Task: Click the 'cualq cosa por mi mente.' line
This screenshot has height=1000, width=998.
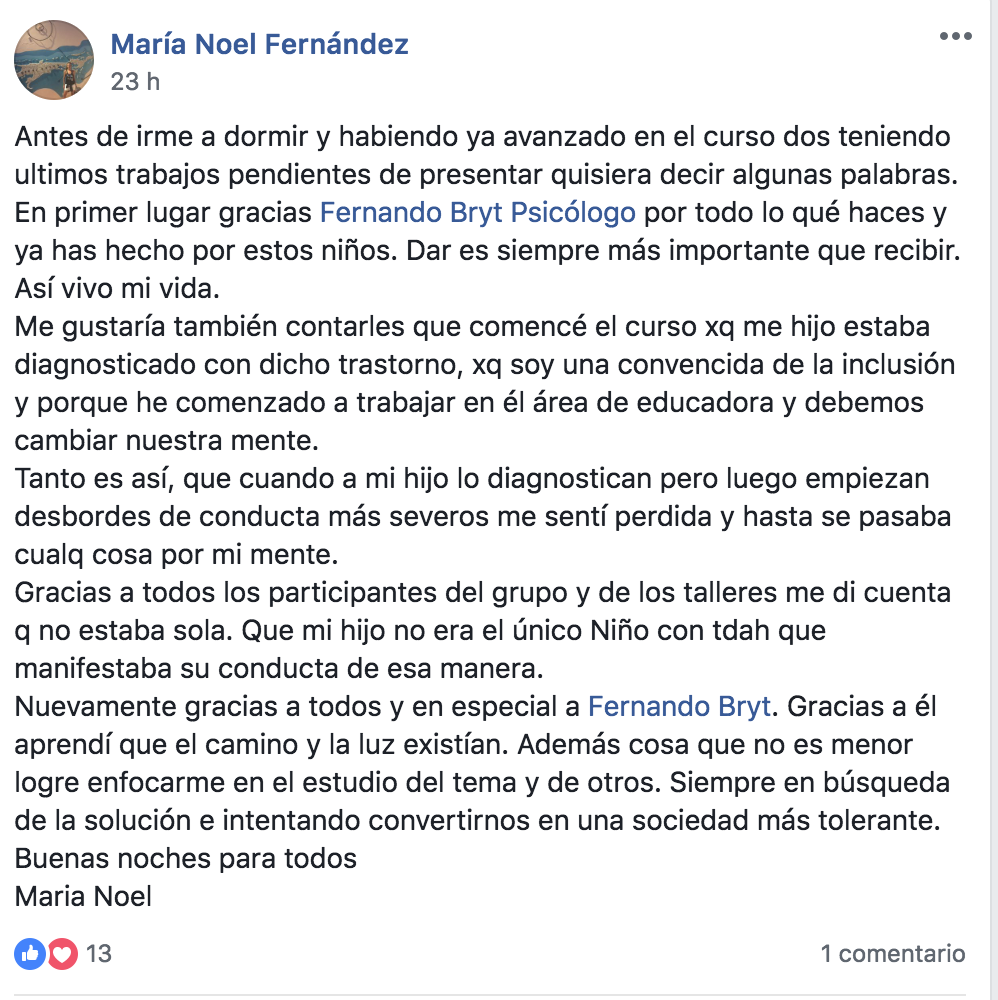Action: click(176, 555)
